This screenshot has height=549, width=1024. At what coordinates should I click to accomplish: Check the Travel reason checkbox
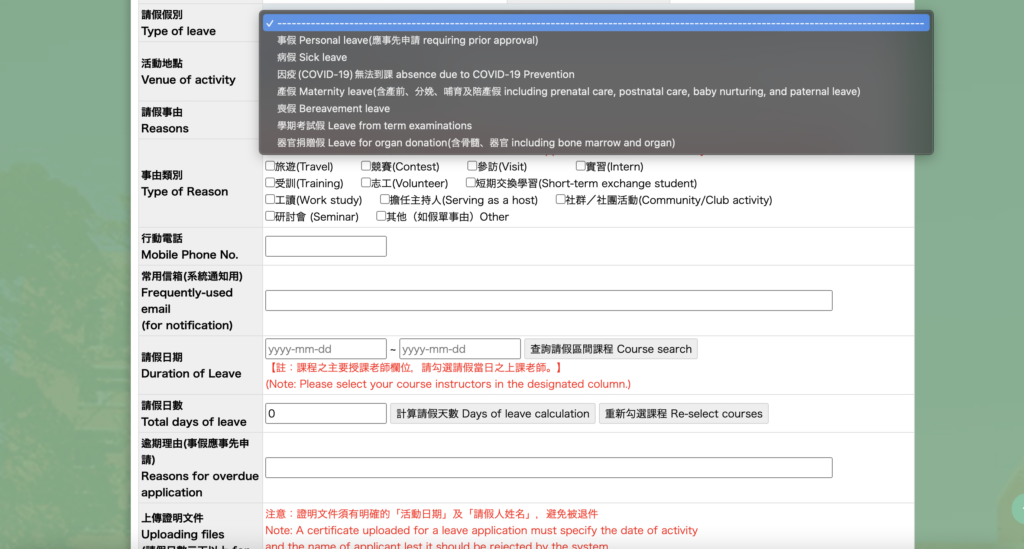pos(270,167)
